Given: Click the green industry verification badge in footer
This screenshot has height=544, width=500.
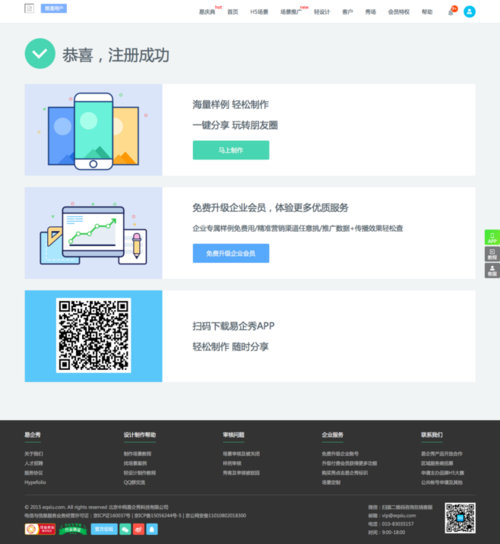Looking at the screenshot, I should 73,529.
